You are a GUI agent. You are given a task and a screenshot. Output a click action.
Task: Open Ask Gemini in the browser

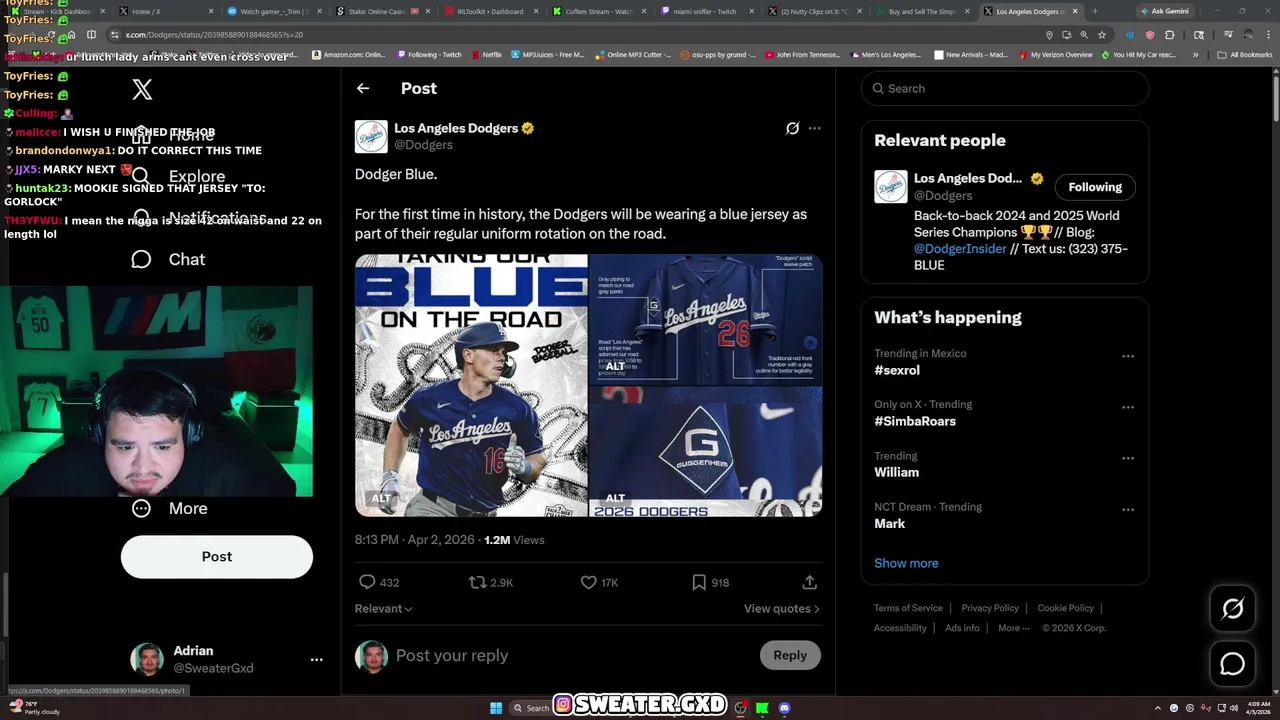click(x=1163, y=11)
